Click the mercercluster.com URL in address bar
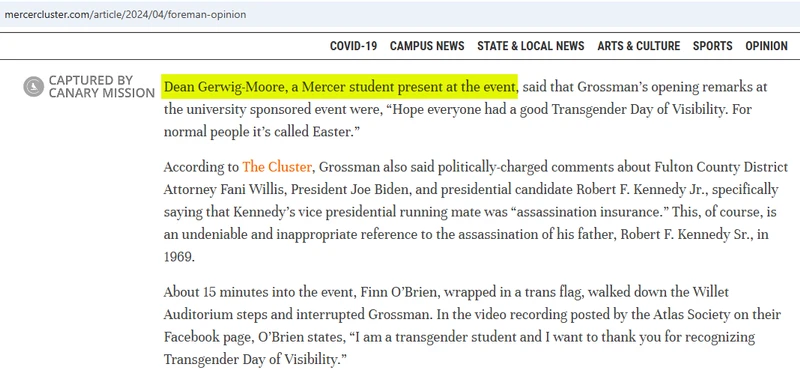Image resolution: width=800 pixels, height=376 pixels. tap(125, 14)
